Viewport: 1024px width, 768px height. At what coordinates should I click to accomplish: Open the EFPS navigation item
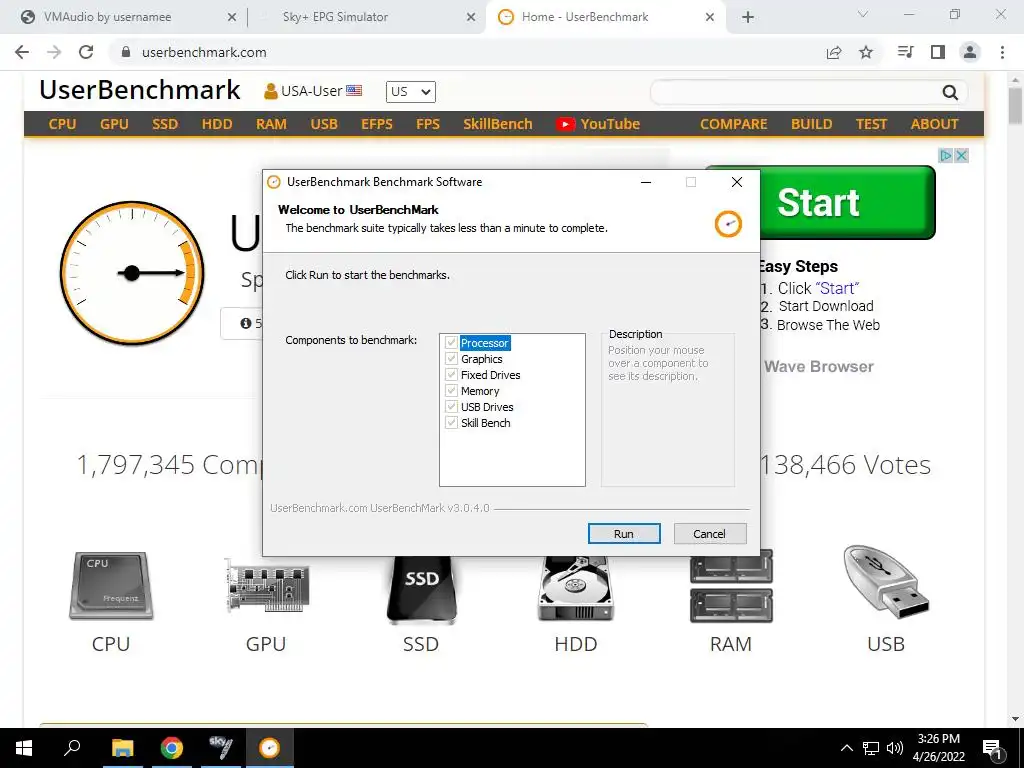click(377, 124)
